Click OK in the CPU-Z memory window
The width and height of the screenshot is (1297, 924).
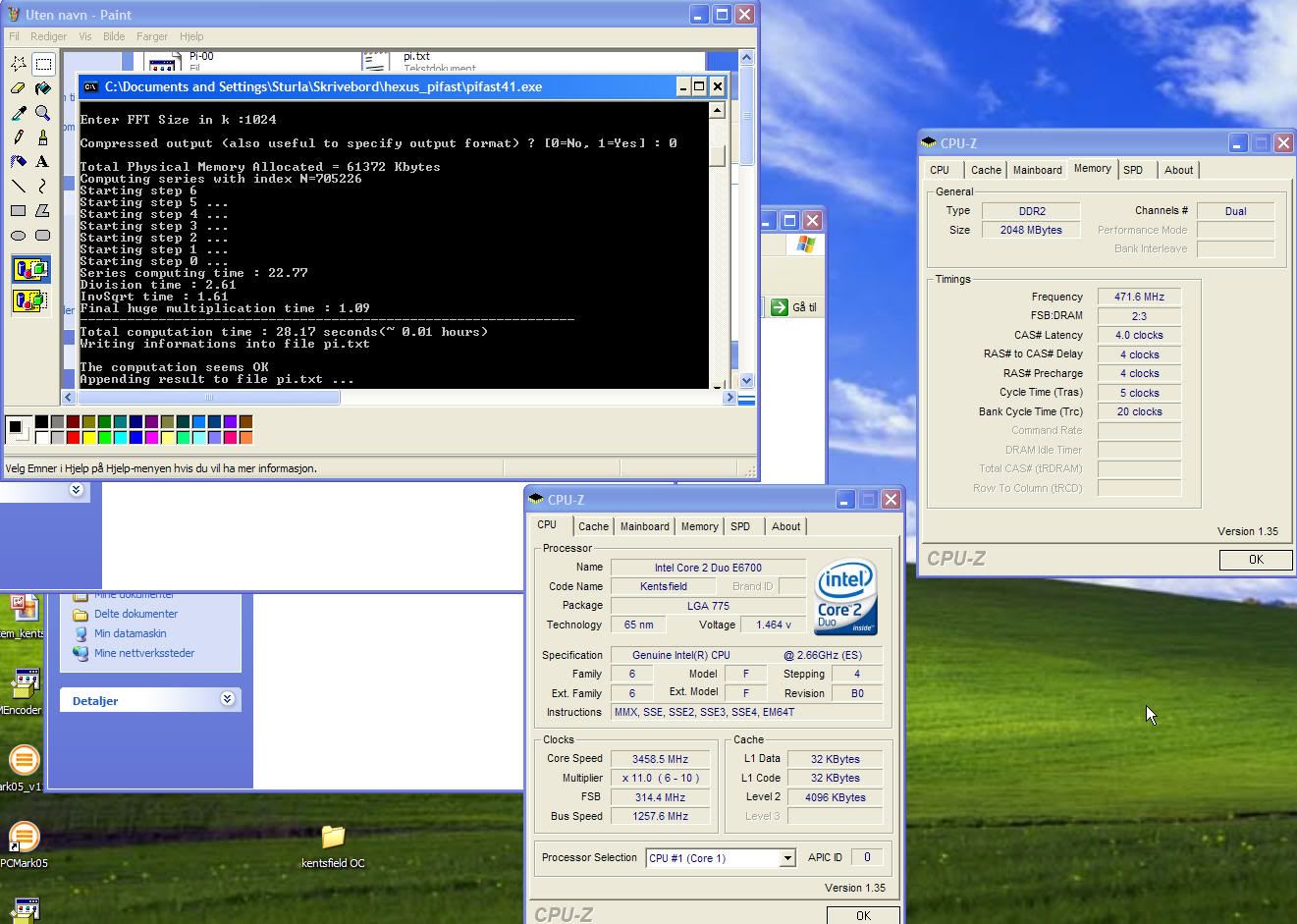[1256, 559]
